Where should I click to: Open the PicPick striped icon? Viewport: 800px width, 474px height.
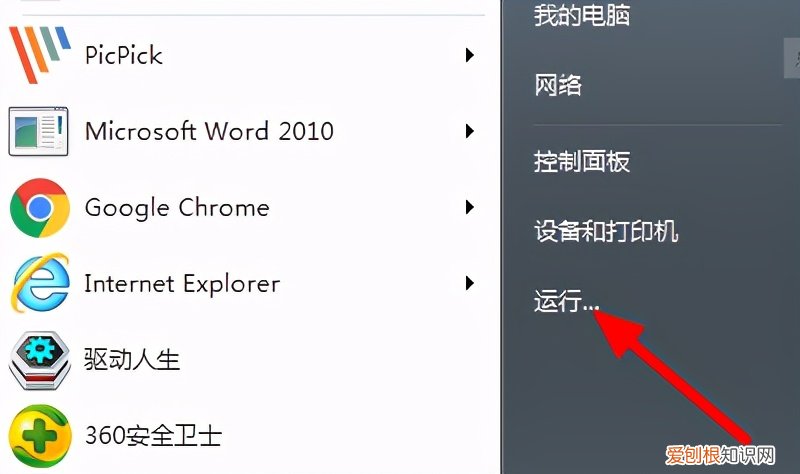click(x=39, y=55)
